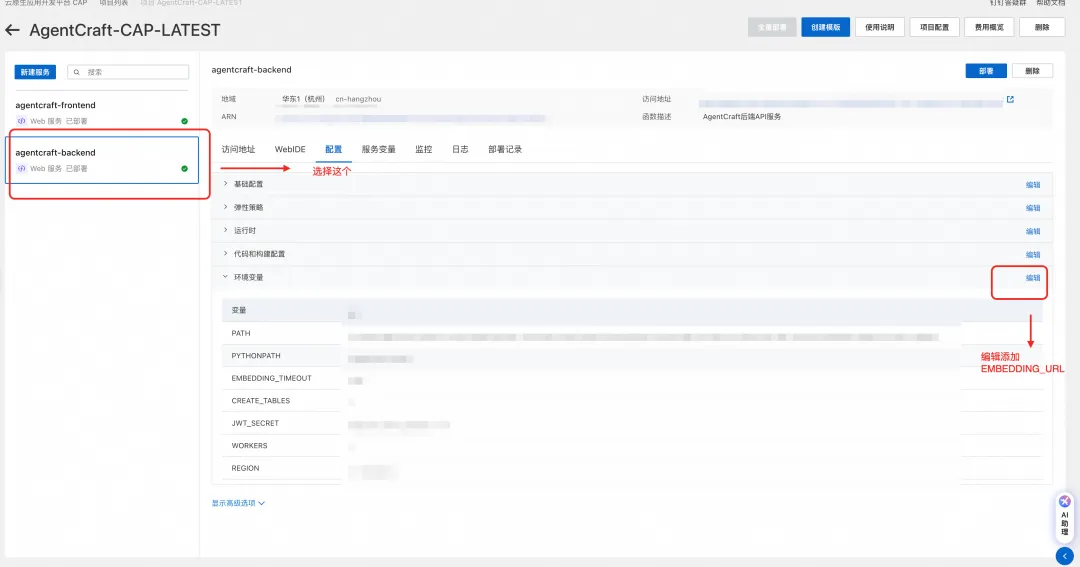Click the cn-hangzhou region text
Image resolution: width=1080 pixels, height=567 pixels.
pos(358,99)
